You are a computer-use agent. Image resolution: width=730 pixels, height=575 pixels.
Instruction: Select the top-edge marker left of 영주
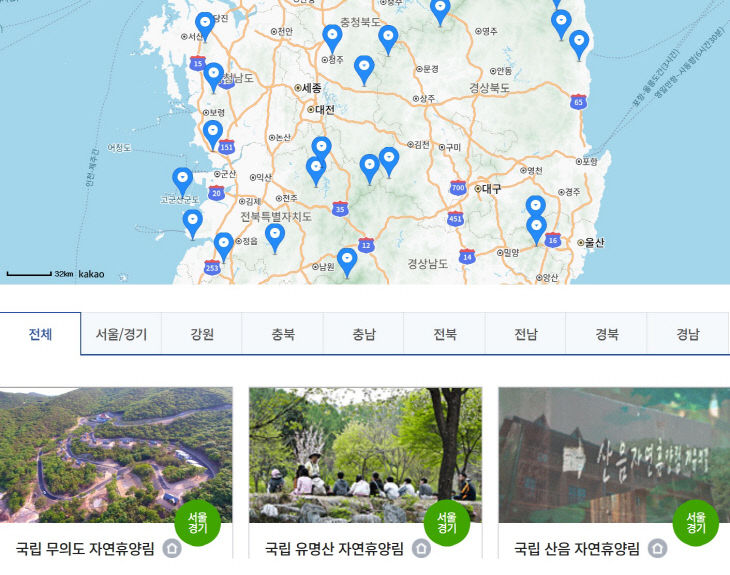[440, 11]
